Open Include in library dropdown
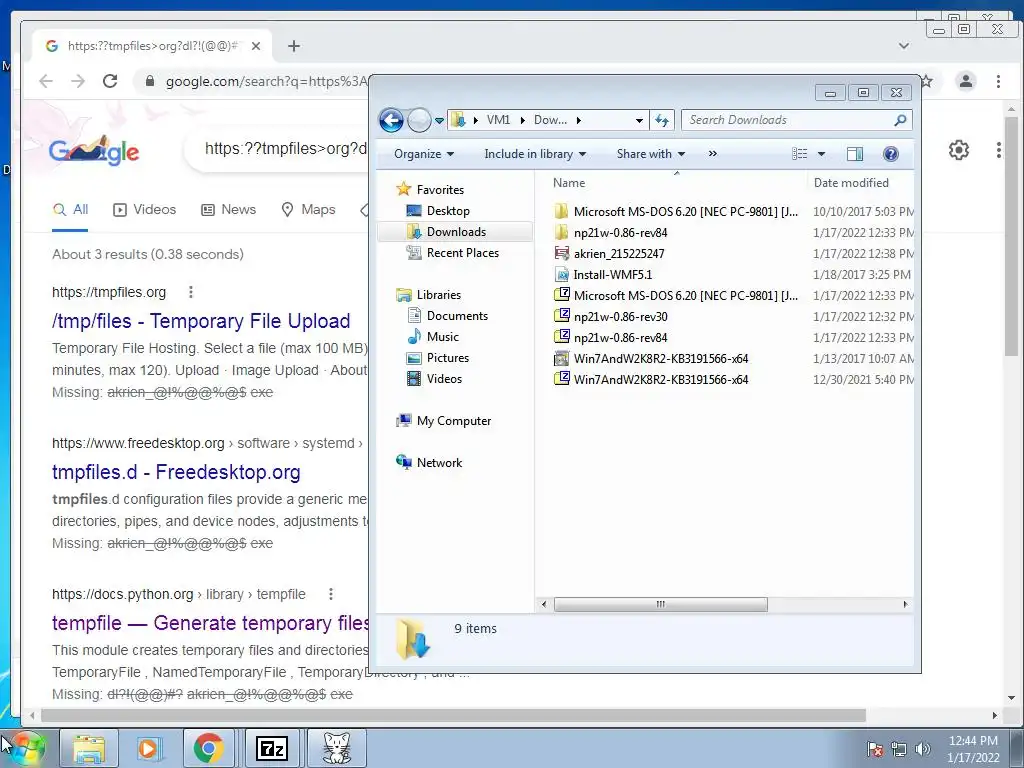1024x768 pixels. point(535,154)
